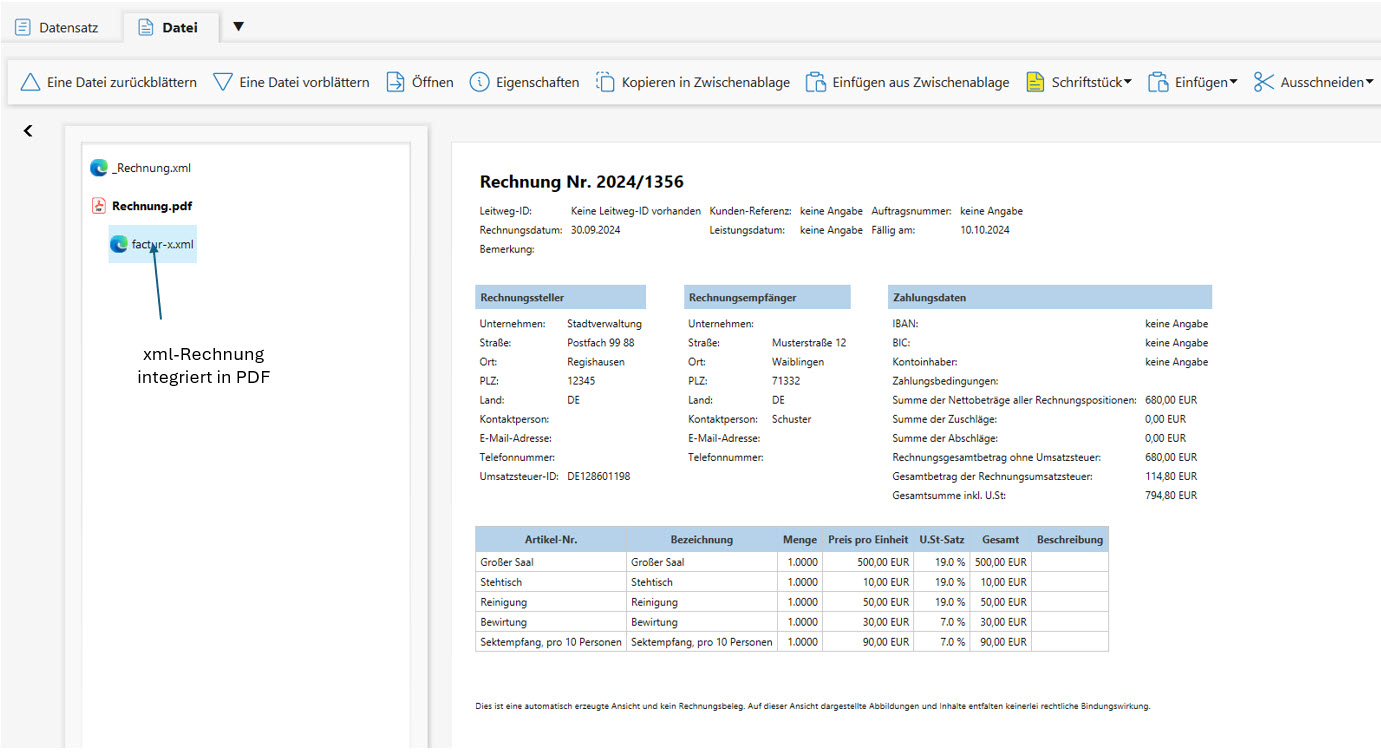1381x752 pixels.
Task: Click the Artikel-Nr. column header
Action: (x=551, y=539)
